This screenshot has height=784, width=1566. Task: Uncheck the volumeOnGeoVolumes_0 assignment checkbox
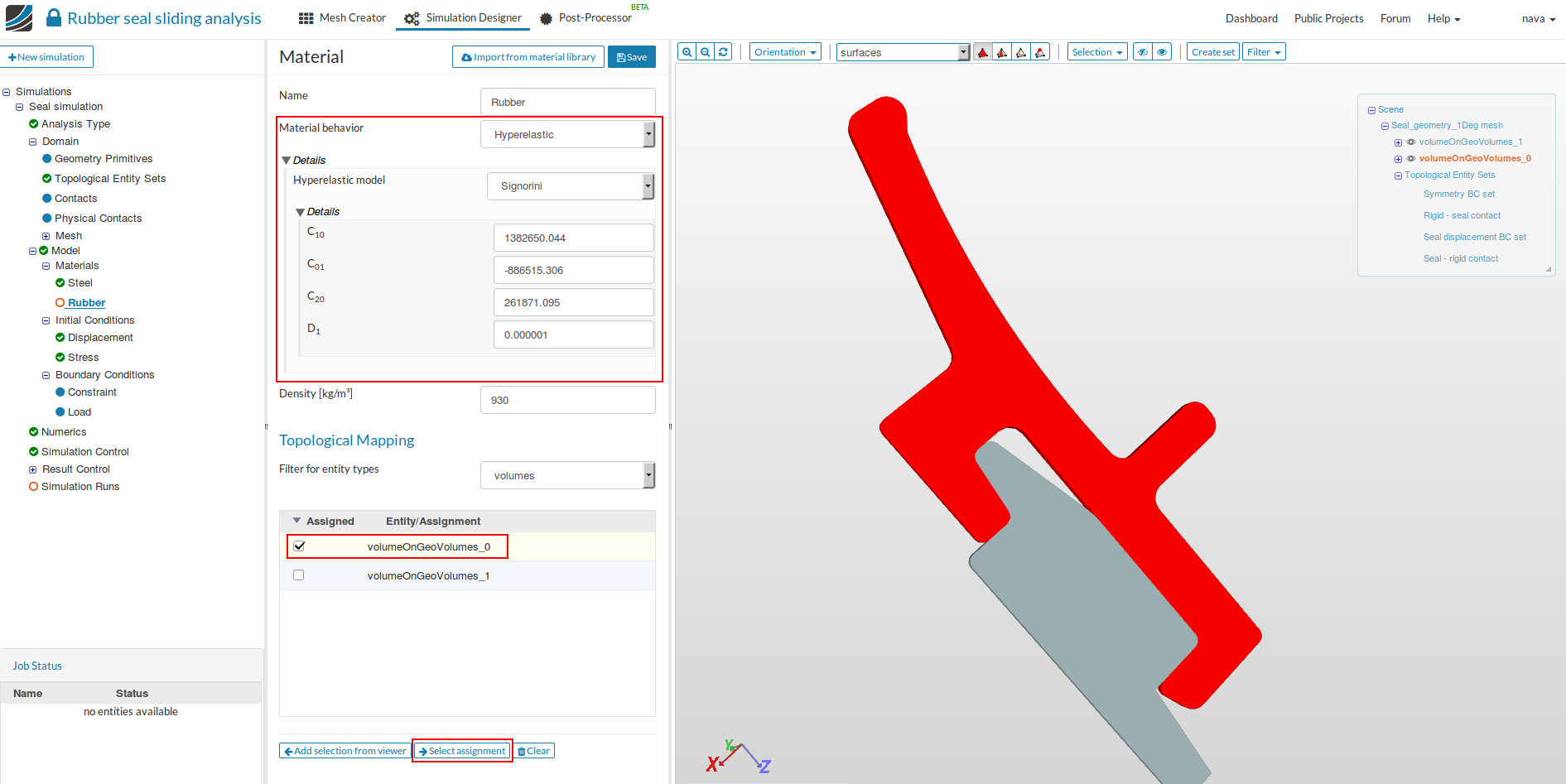pyautogui.click(x=299, y=546)
